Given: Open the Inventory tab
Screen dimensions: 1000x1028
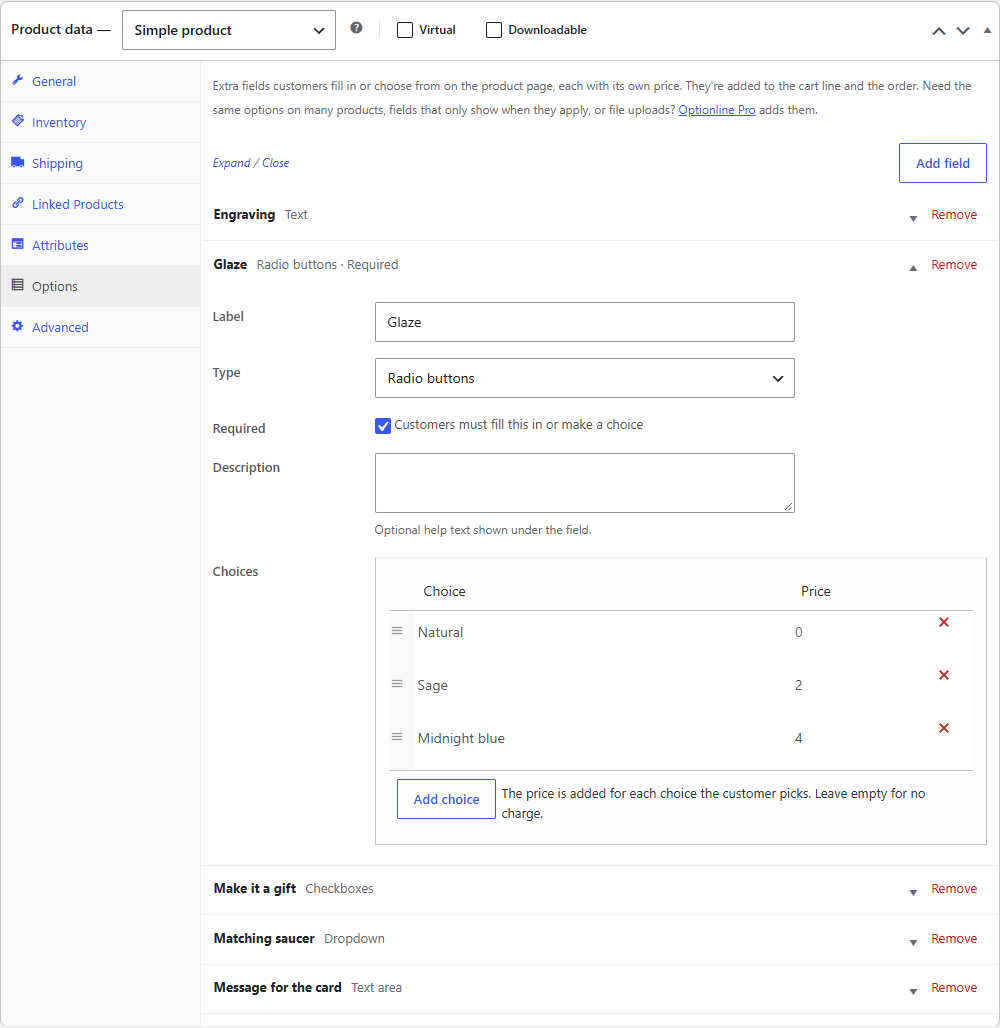Looking at the screenshot, I should pos(101,122).
